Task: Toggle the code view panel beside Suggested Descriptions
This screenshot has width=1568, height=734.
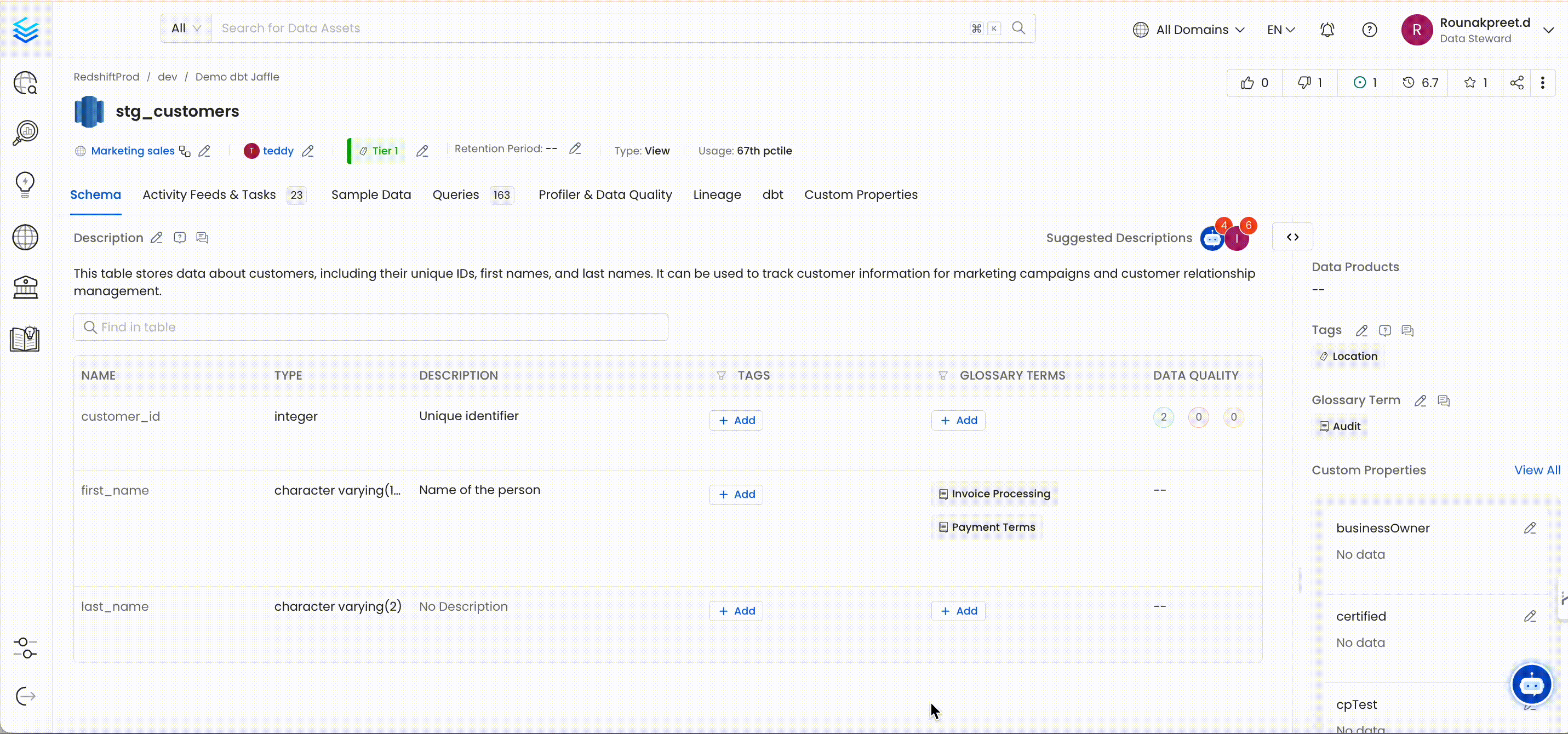Action: pyautogui.click(x=1292, y=237)
